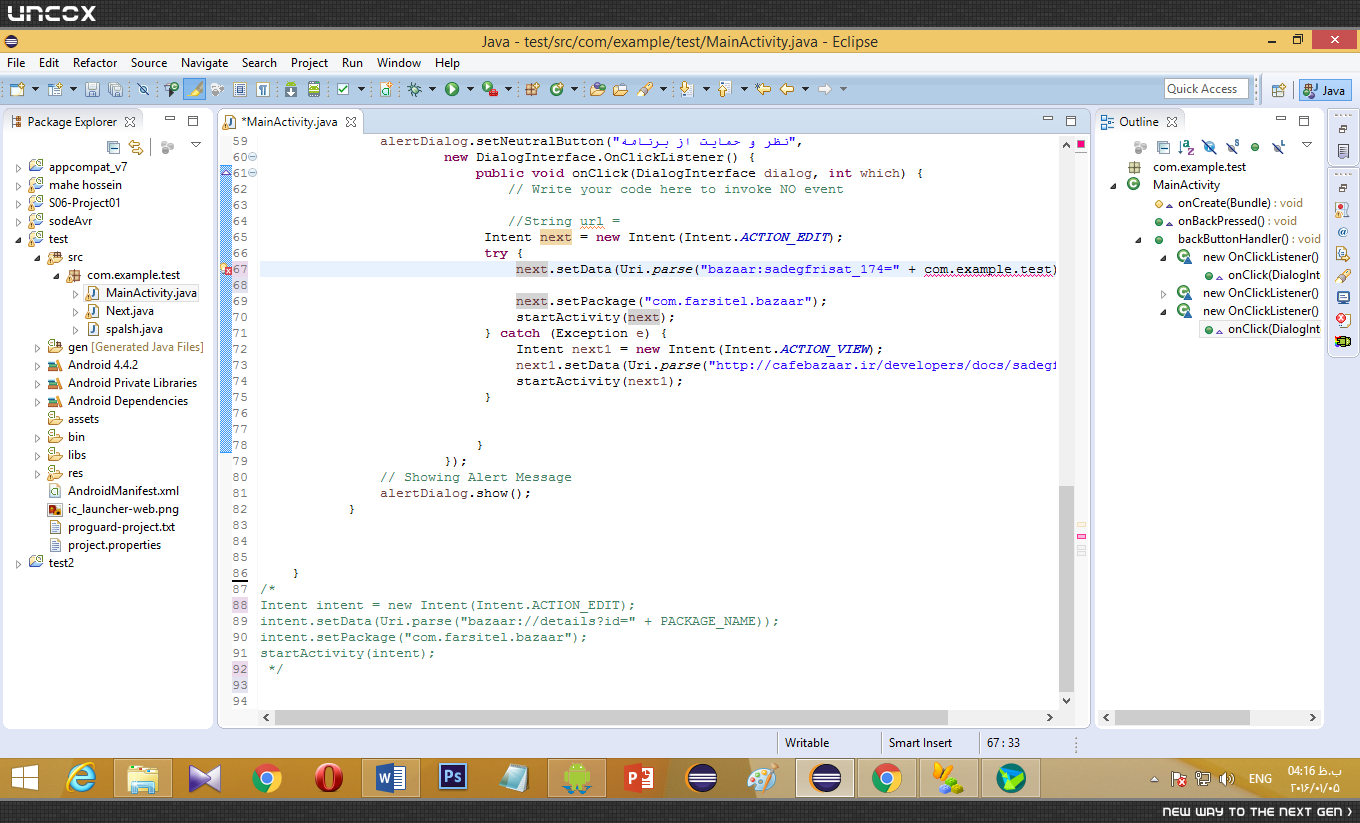Click the Outline horizontal scrollbar thumb
The image size is (1360, 823).
coord(1182,717)
